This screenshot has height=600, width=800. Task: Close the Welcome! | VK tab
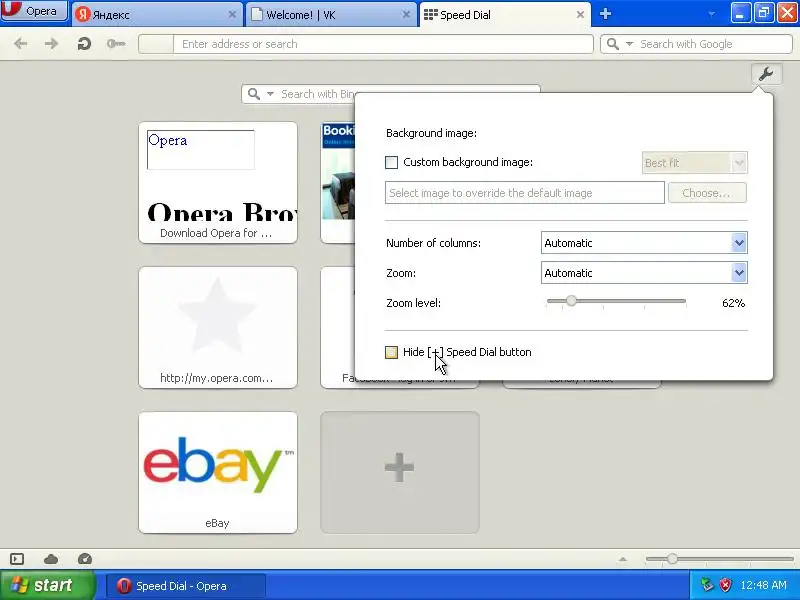[x=406, y=15]
